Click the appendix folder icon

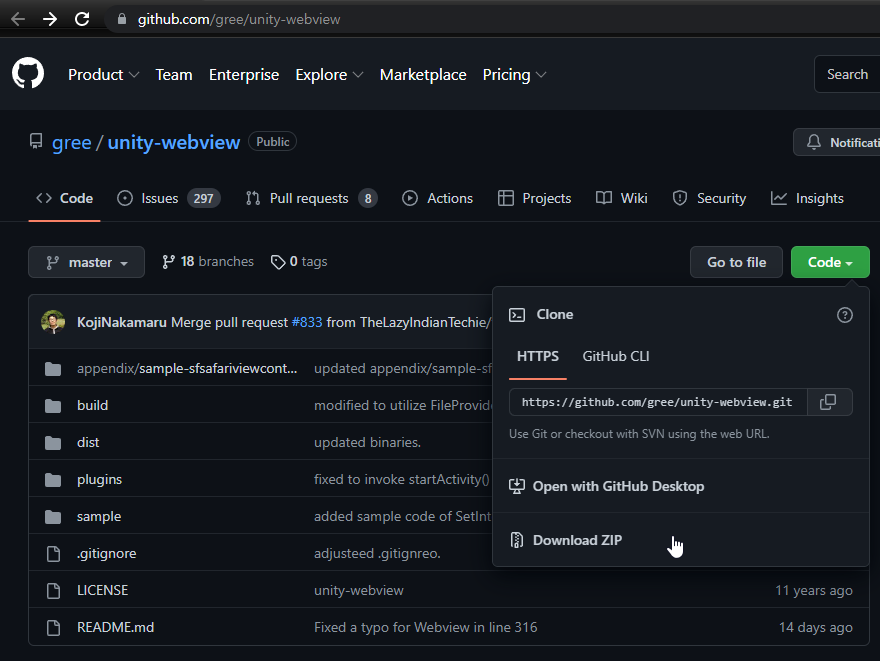pos(53,369)
